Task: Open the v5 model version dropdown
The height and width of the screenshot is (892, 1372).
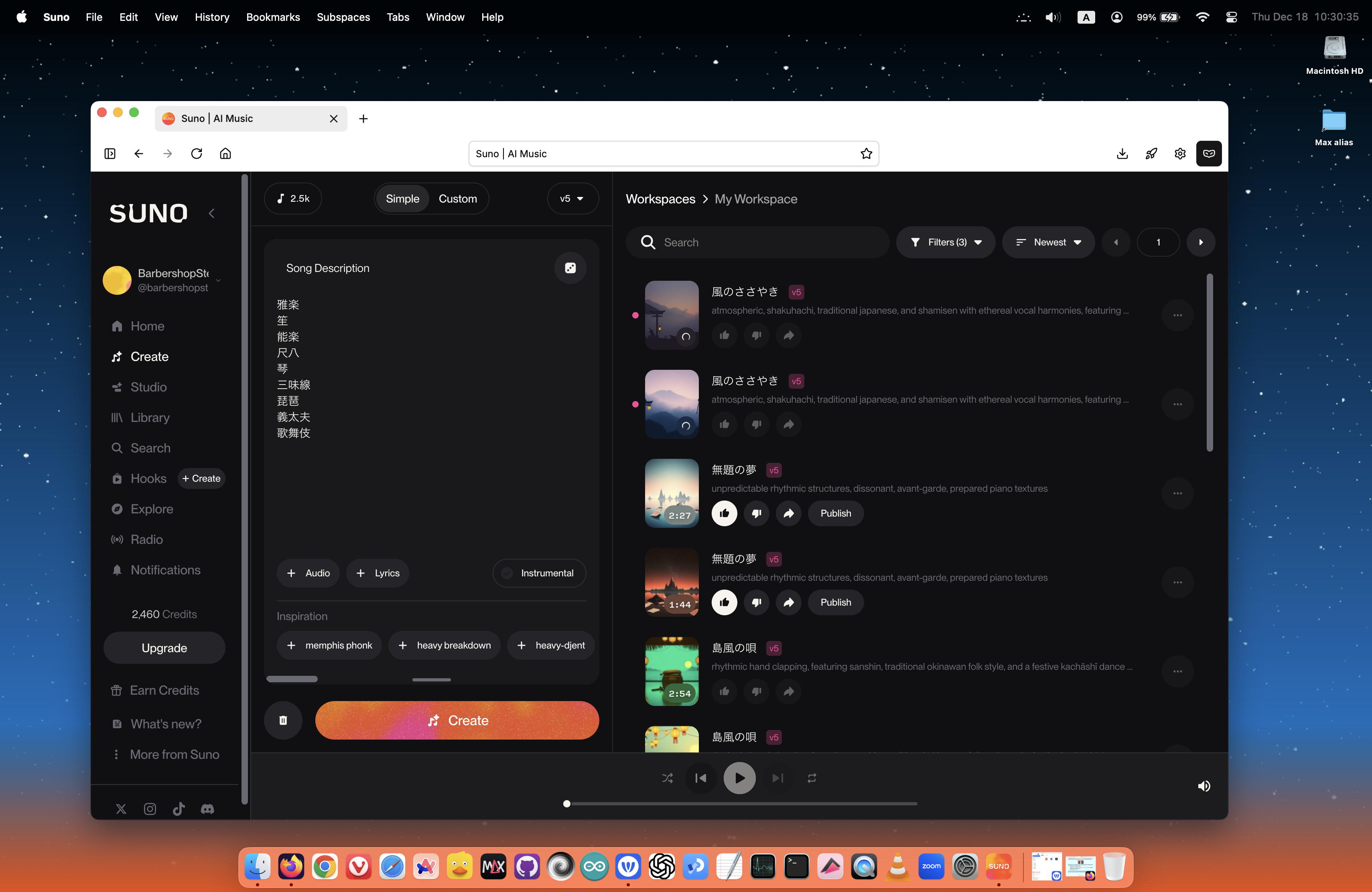Action: [572, 199]
